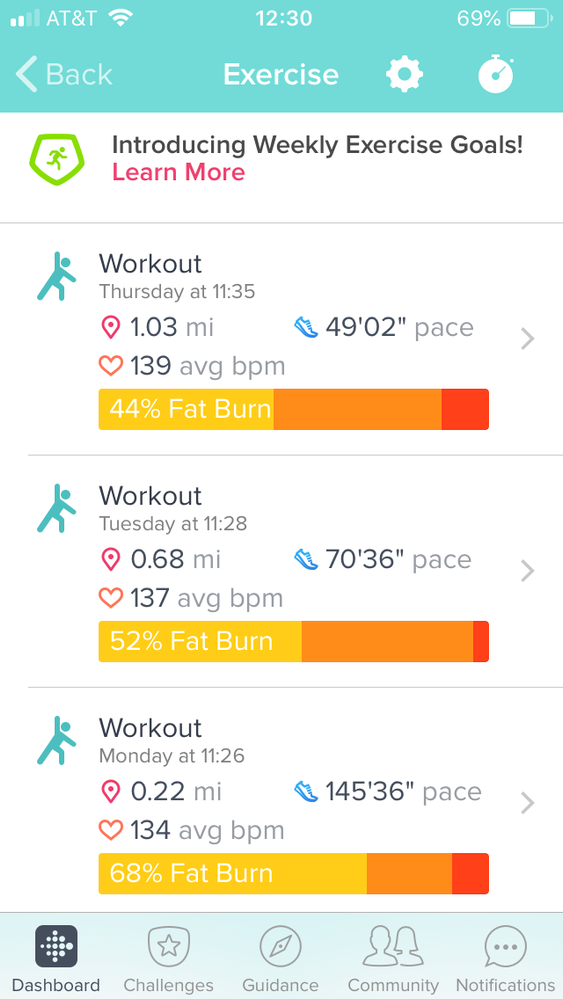Tap the stopwatch tracking icon
This screenshot has width=563, height=999.
click(496, 75)
